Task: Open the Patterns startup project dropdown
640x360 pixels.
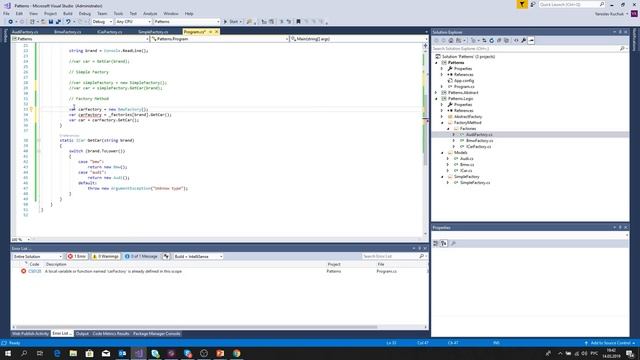Action: 187,22
